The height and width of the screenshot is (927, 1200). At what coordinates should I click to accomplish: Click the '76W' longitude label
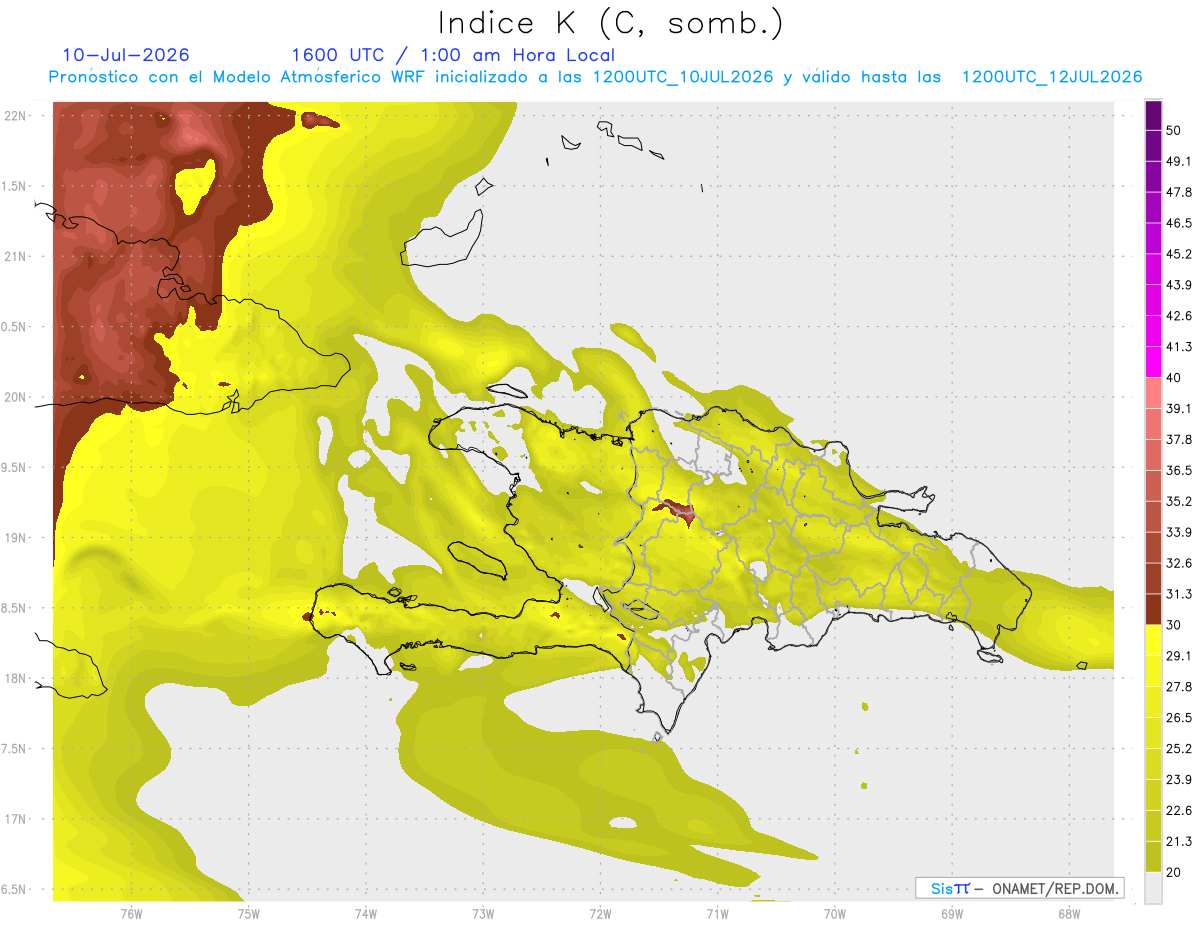click(131, 914)
